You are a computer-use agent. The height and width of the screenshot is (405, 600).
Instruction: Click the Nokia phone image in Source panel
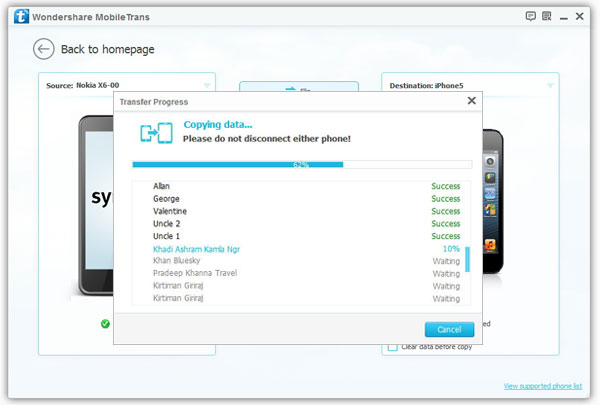tap(96, 205)
